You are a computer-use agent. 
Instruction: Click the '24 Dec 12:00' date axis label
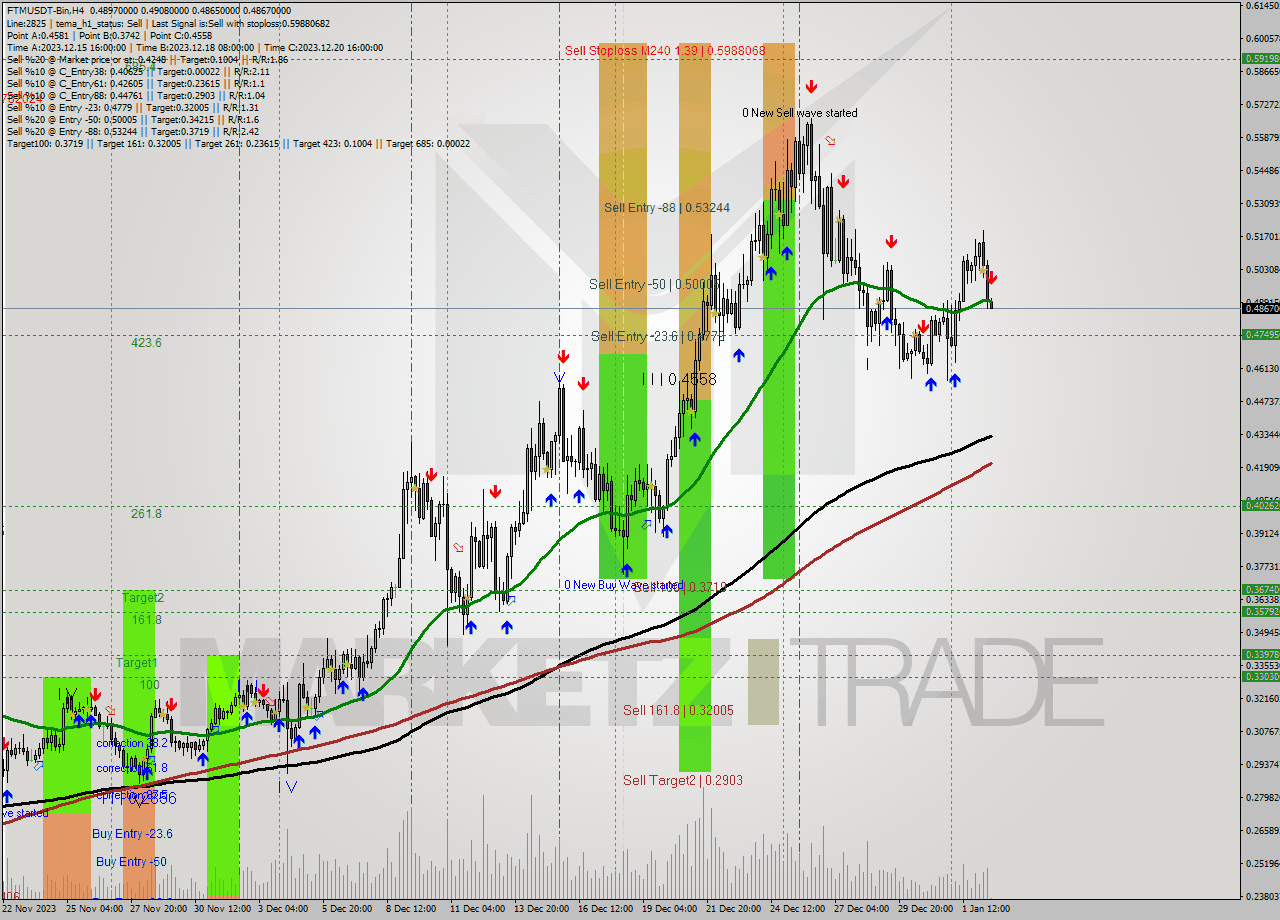[797, 909]
